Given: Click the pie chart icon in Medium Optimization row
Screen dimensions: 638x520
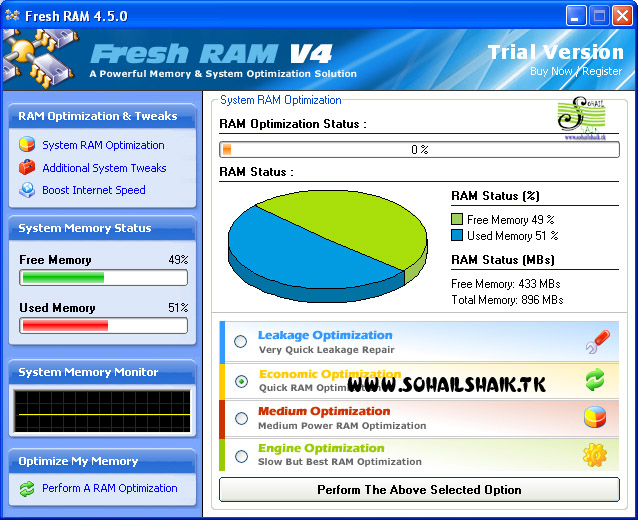Looking at the screenshot, I should pyautogui.click(x=595, y=417).
